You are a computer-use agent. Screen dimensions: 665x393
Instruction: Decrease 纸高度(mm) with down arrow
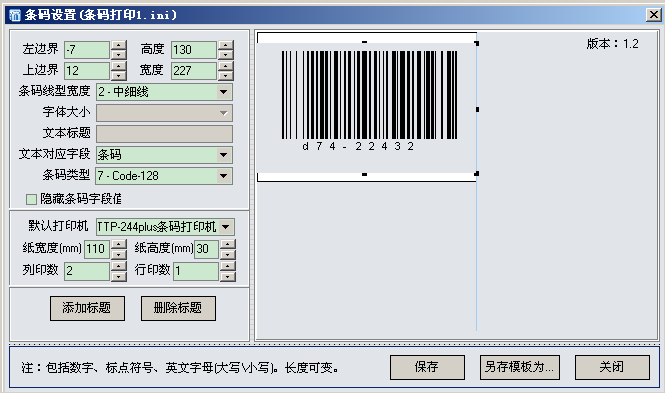pos(228,254)
